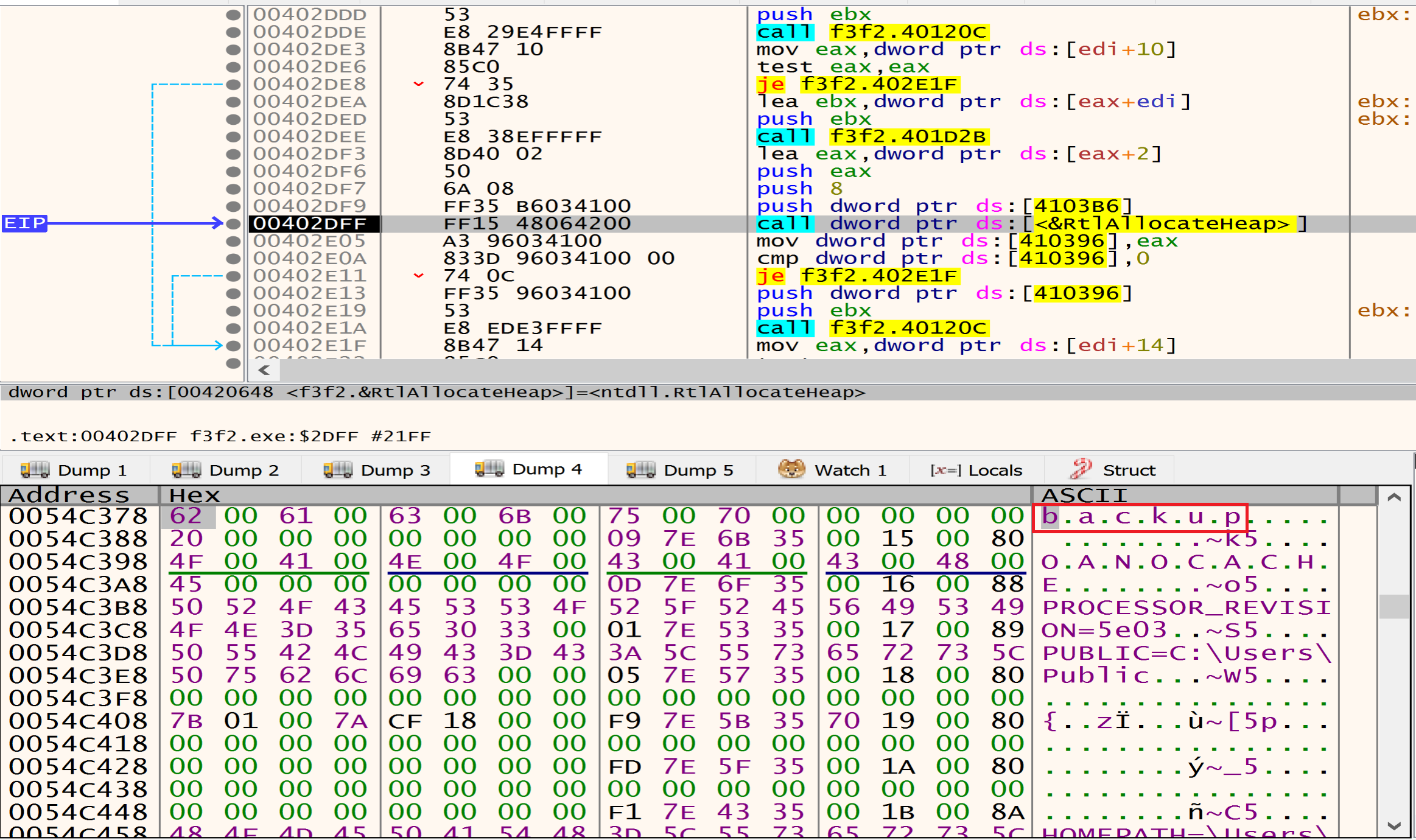This screenshot has height=840, width=1416.
Task: Click the Dump 2 tab icon
Action: point(186,469)
